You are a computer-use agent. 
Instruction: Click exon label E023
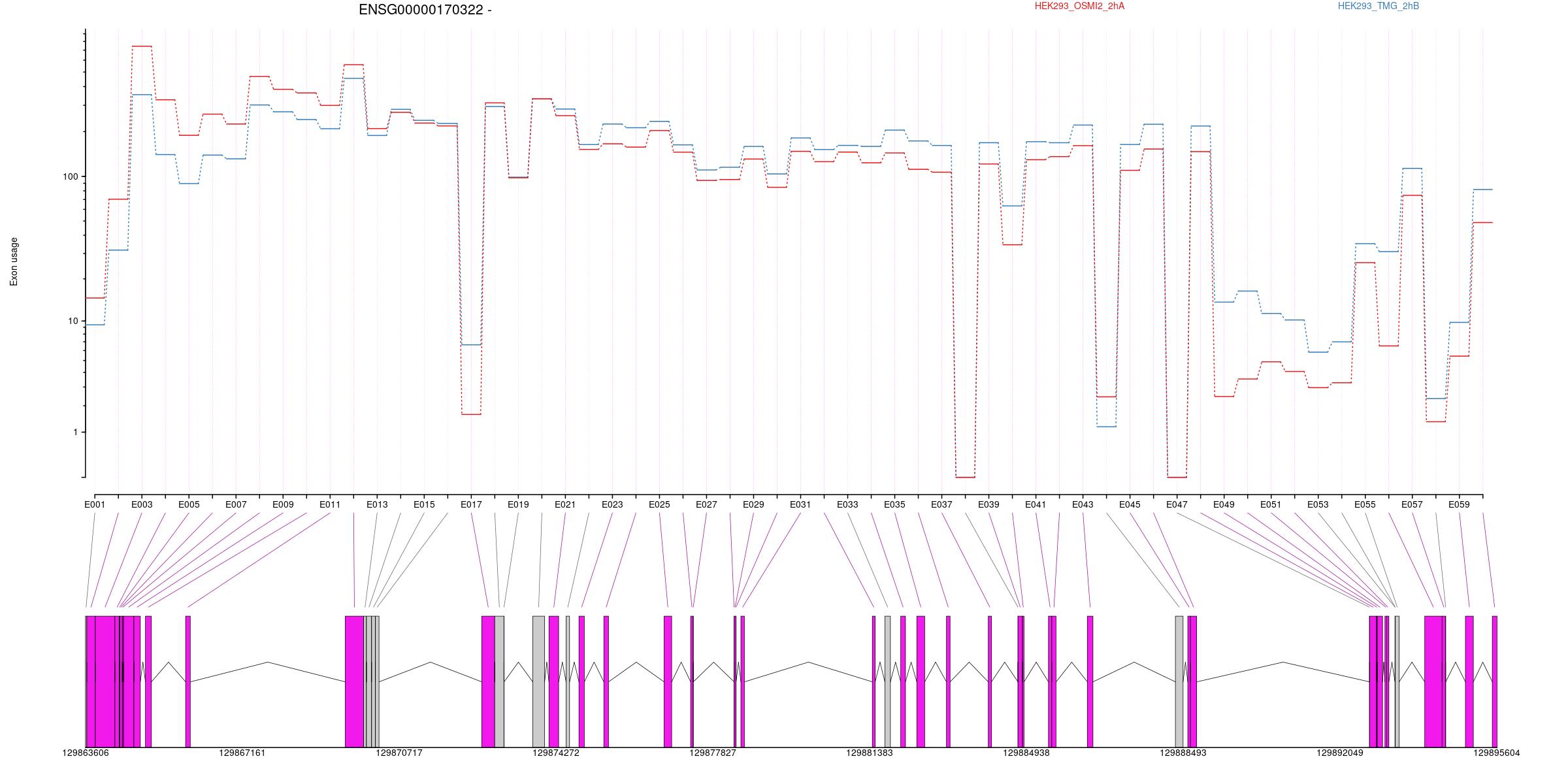pyautogui.click(x=612, y=504)
